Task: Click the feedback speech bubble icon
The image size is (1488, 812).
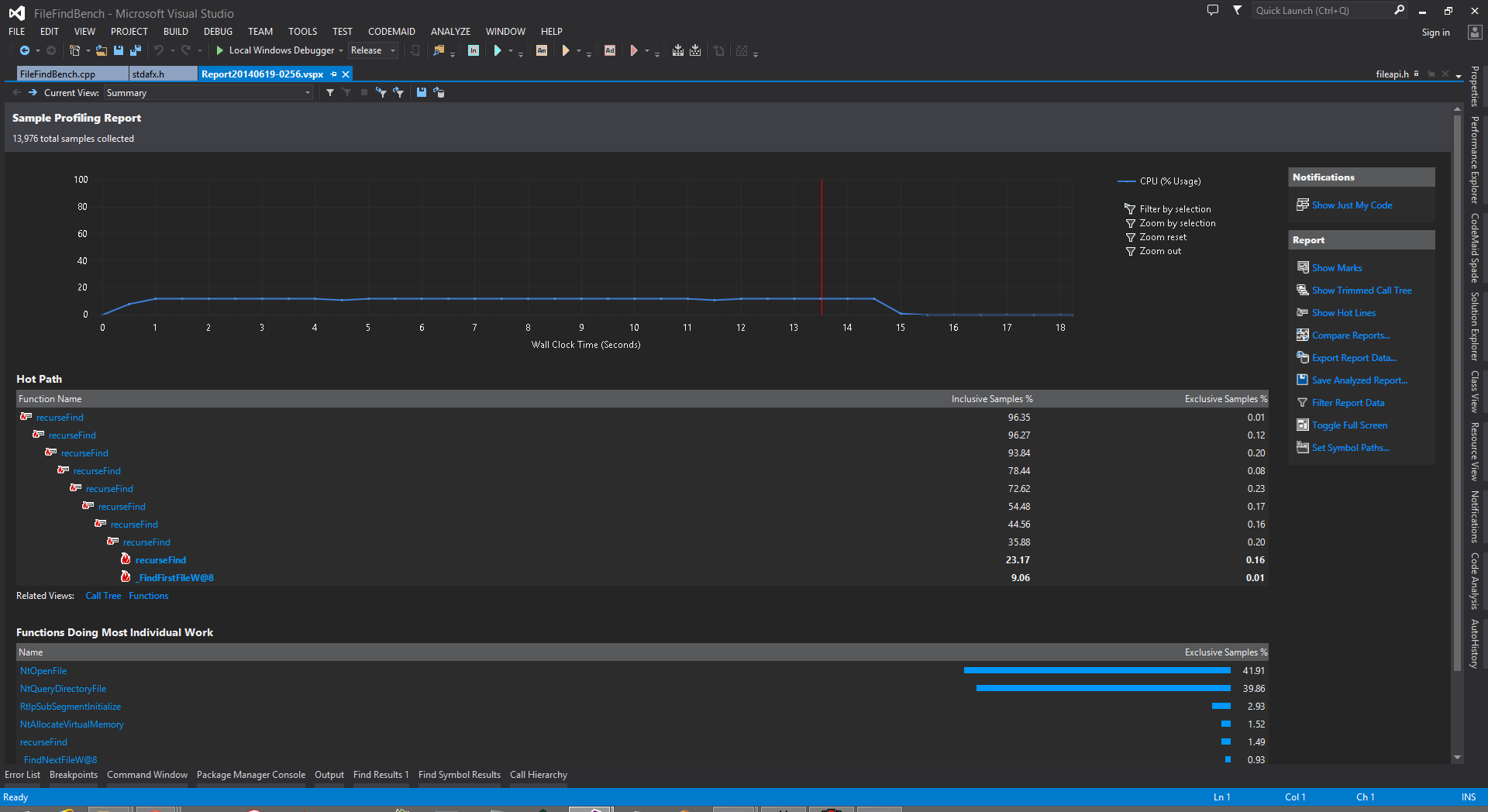Action: [x=1213, y=10]
